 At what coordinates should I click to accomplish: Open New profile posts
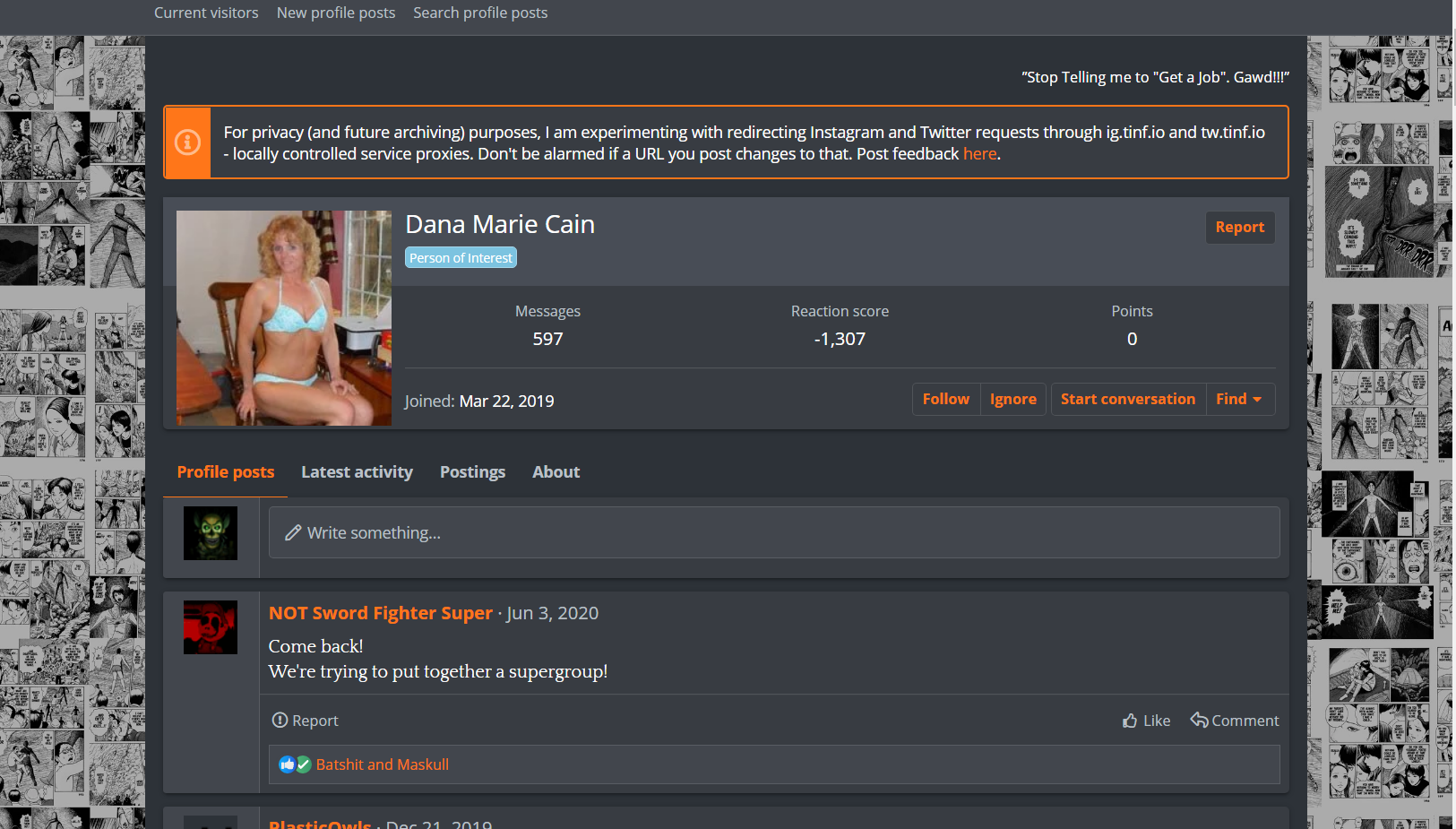pyautogui.click(x=336, y=13)
